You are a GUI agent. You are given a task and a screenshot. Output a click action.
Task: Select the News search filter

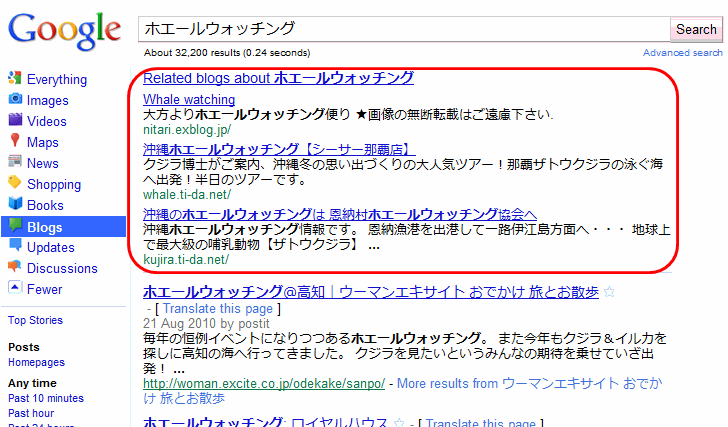click(x=43, y=163)
